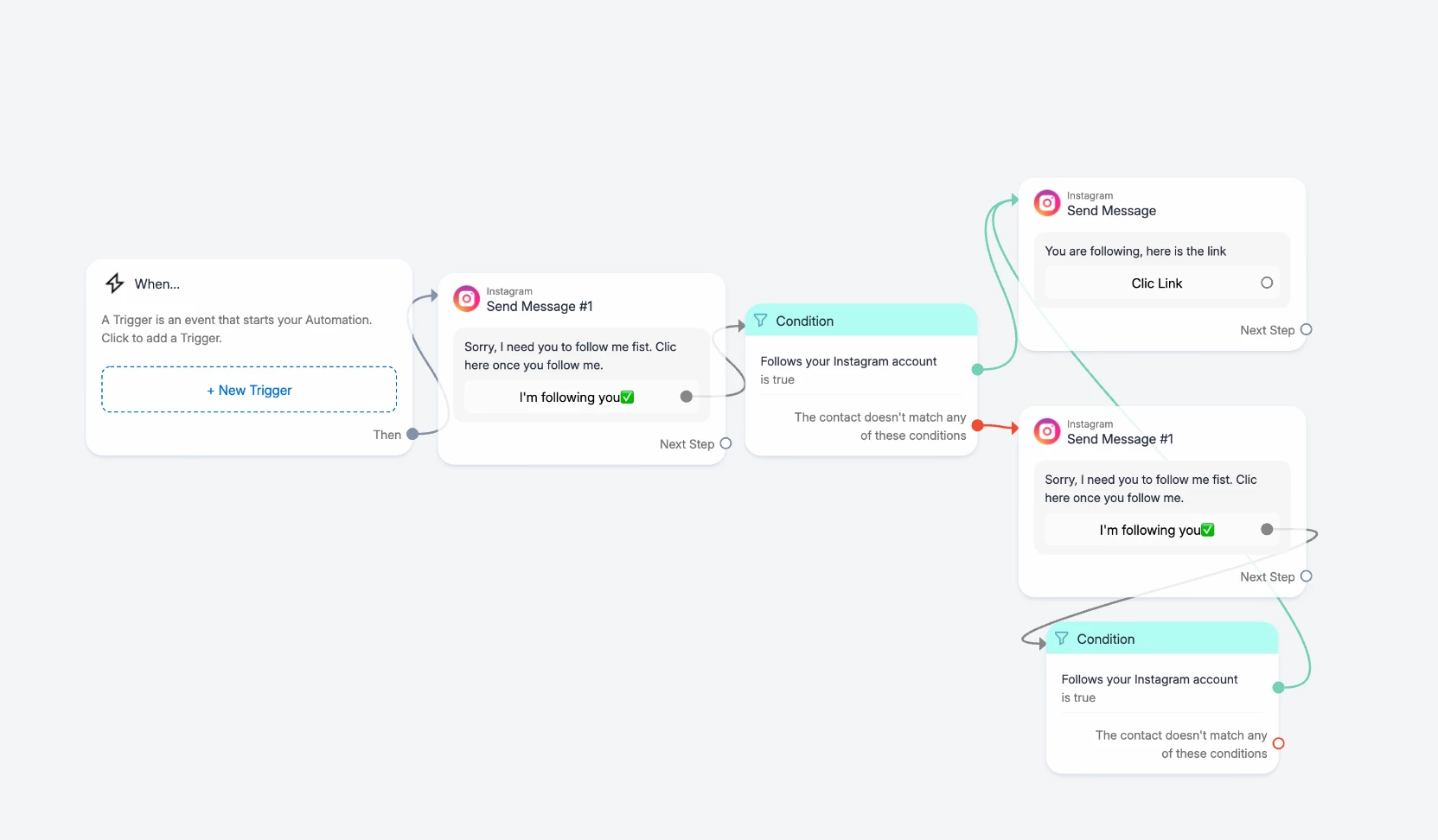
Task: Click the filter icon on the Condition node with the hollow red output
Action: (1062, 639)
